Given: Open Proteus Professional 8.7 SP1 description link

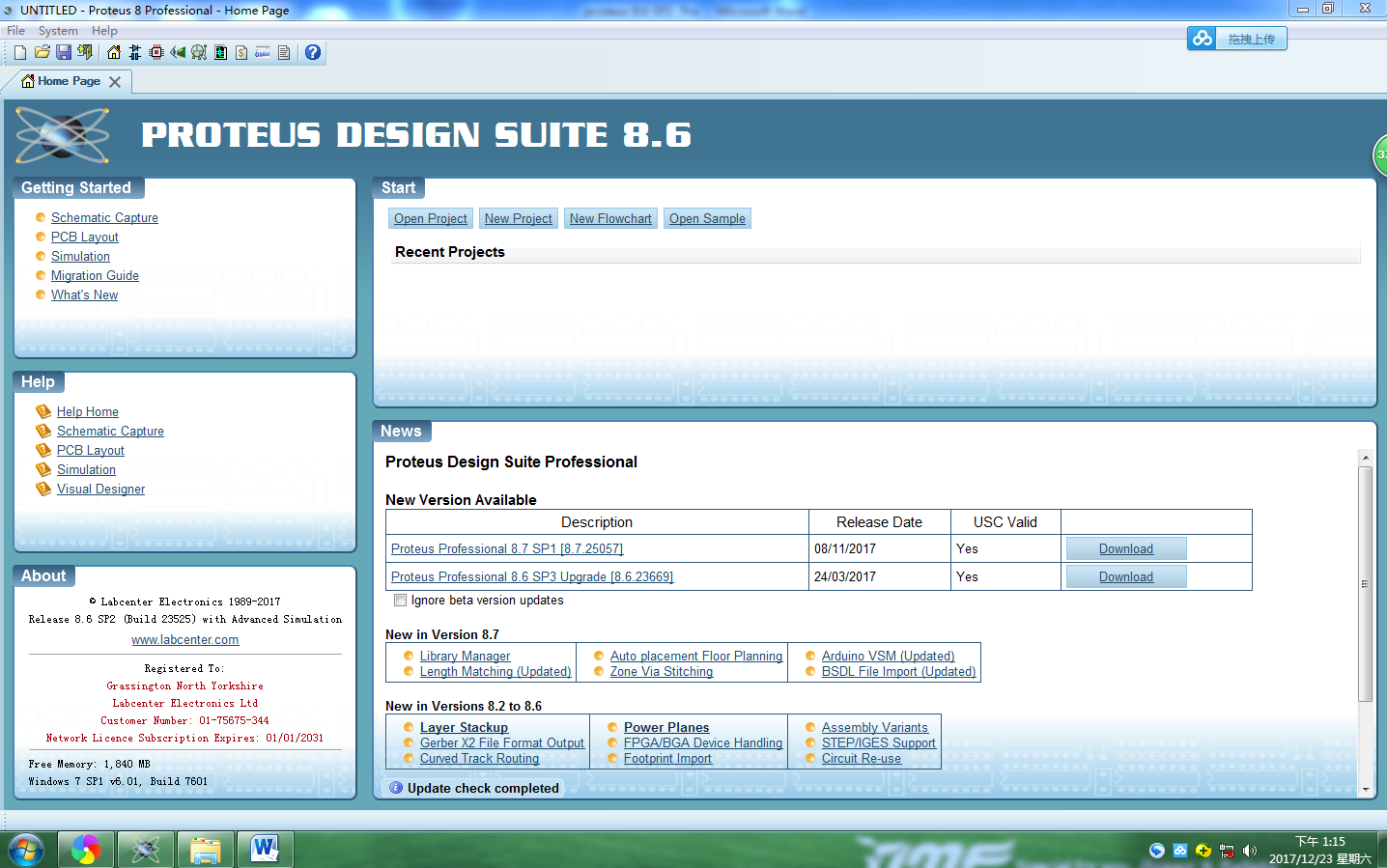Looking at the screenshot, I should click(x=507, y=548).
